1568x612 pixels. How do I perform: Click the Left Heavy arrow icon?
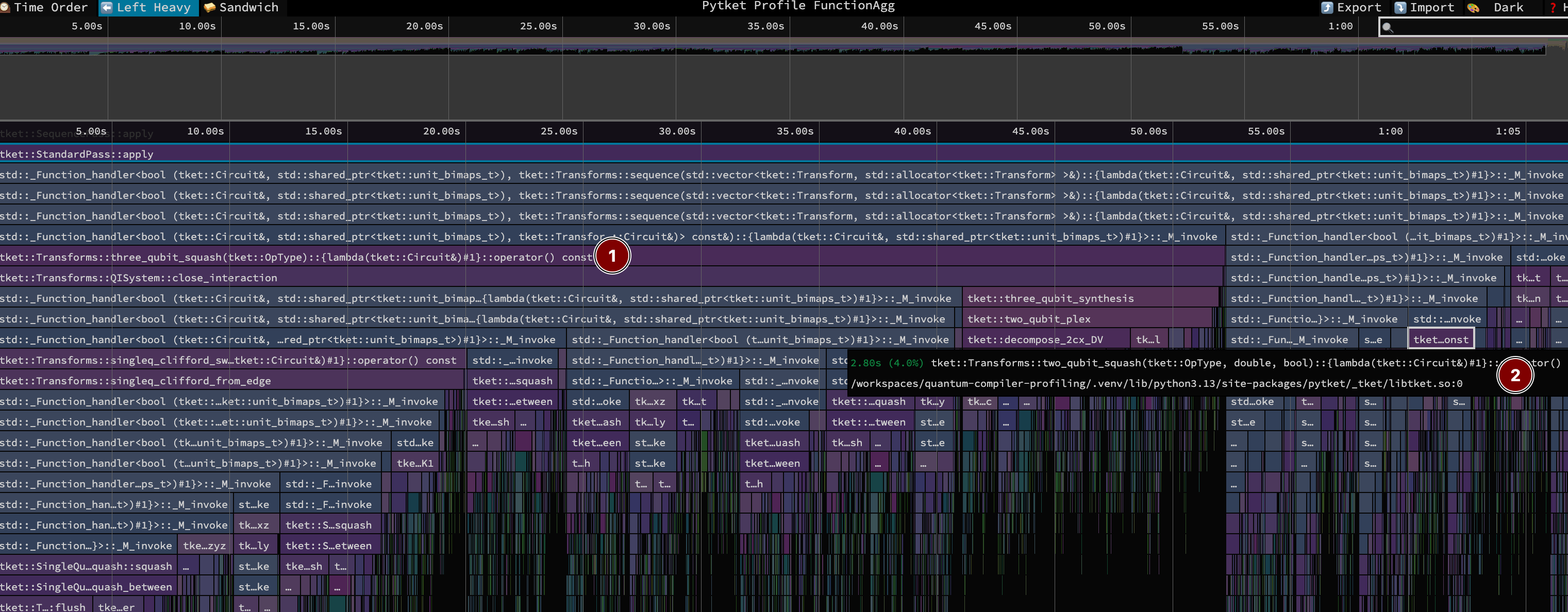click(107, 7)
